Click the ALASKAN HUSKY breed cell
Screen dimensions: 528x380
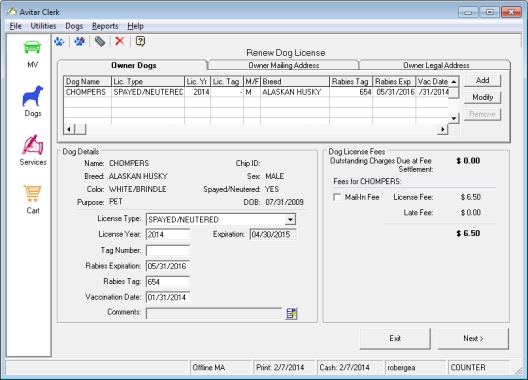click(x=295, y=92)
